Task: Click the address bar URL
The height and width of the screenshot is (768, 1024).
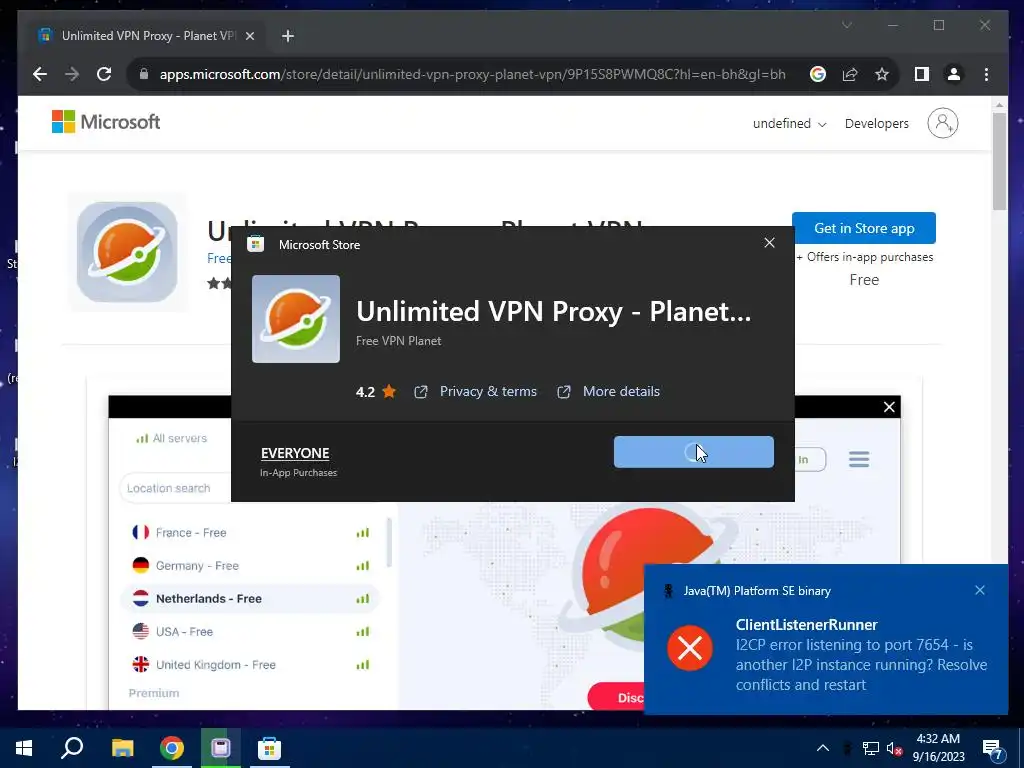Action: 472,74
